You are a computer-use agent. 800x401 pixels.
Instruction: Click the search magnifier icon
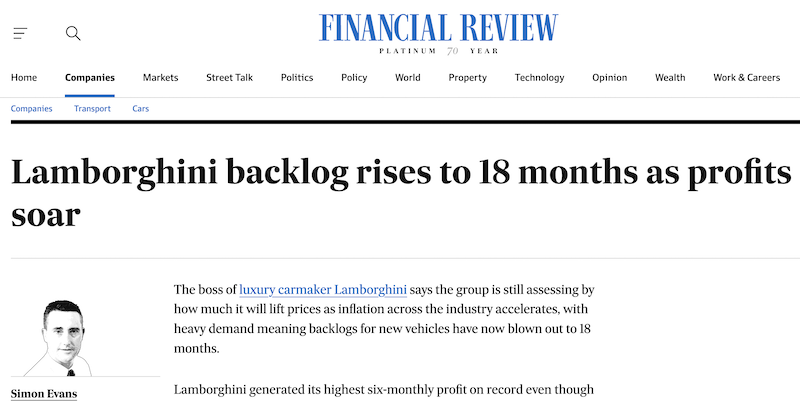(x=73, y=33)
